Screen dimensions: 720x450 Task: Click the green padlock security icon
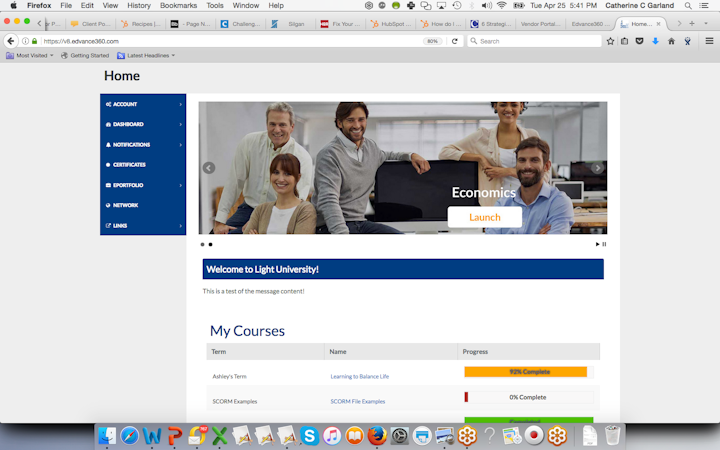(34, 41)
